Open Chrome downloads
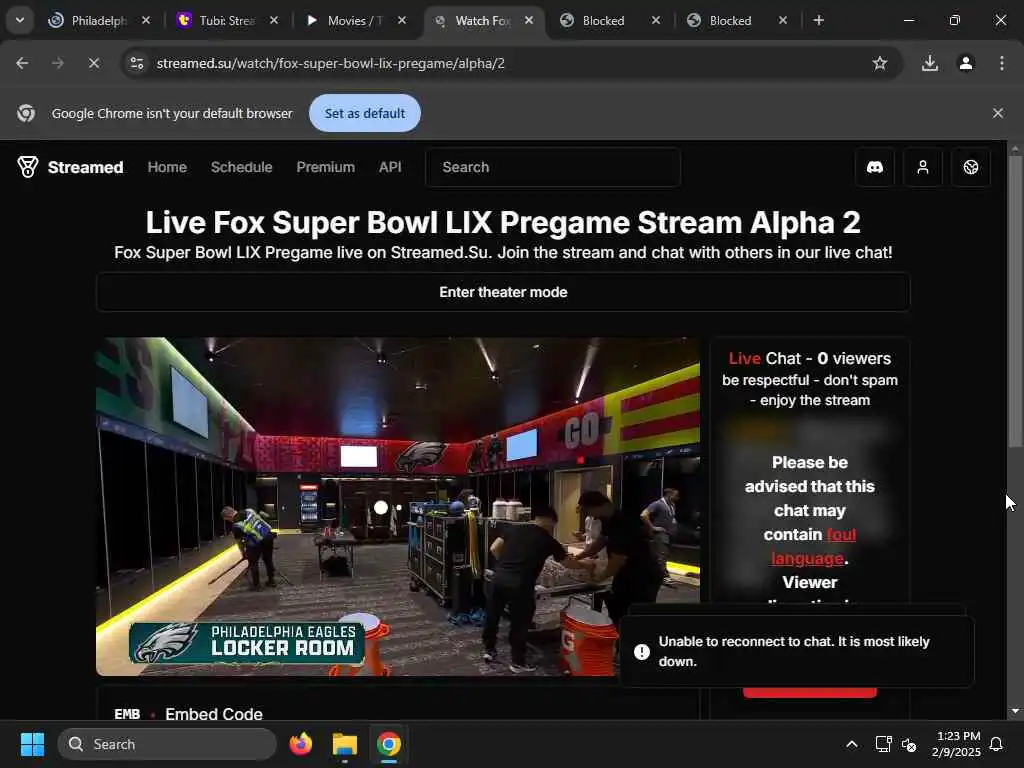This screenshot has width=1024, height=768. pos(930,63)
